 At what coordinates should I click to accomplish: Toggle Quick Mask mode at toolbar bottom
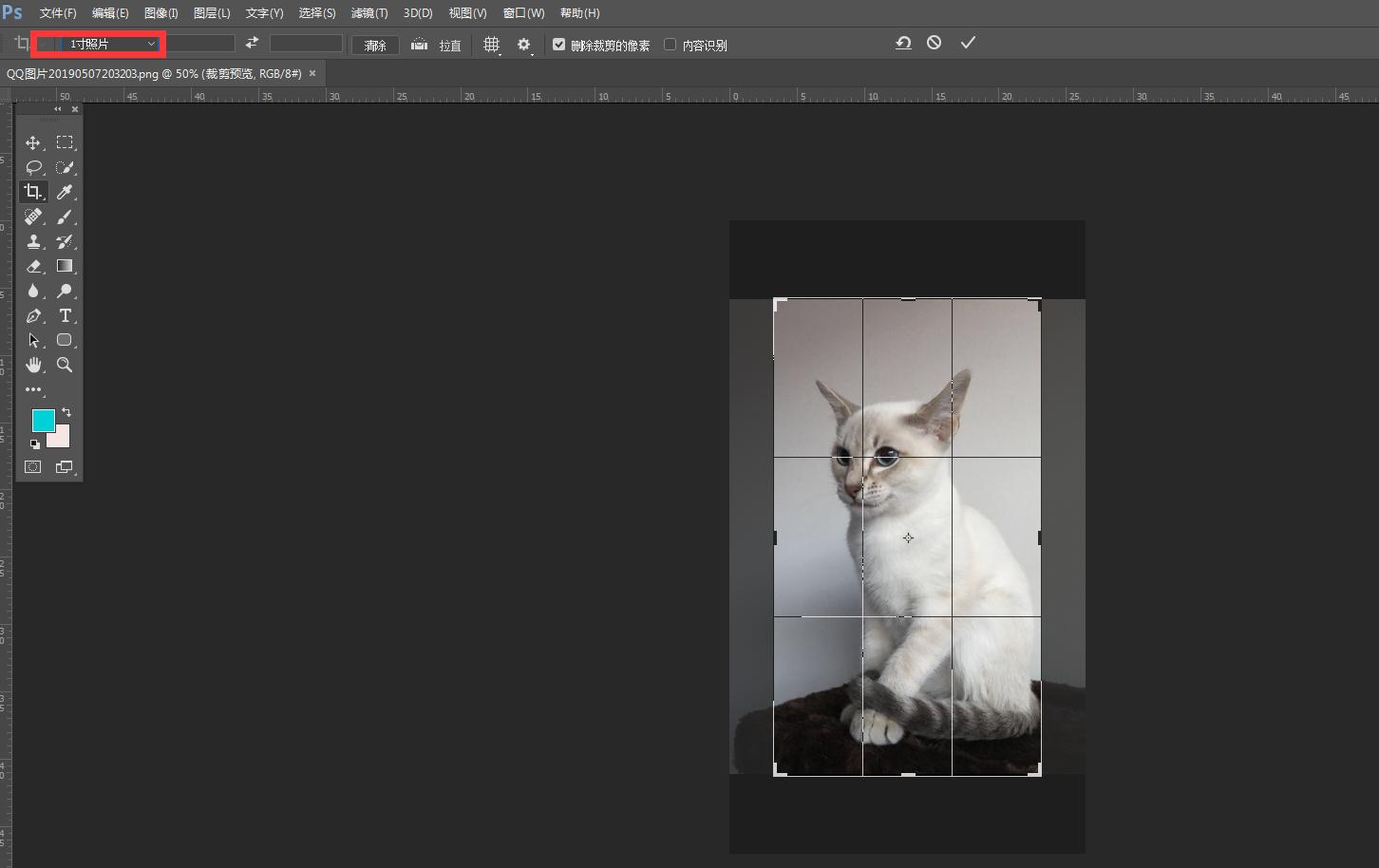pyautogui.click(x=32, y=466)
